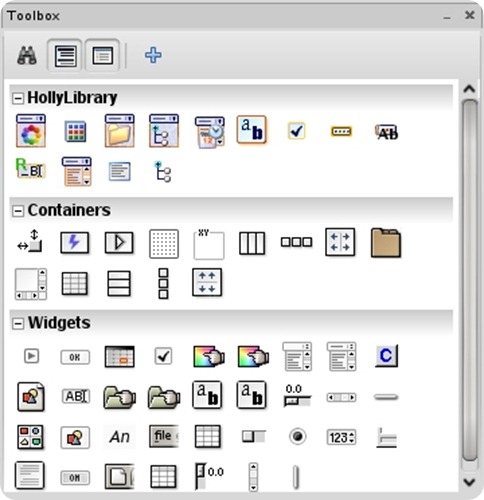Select the Table container in Containers
Image resolution: width=484 pixels, height=500 pixels.
click(75, 283)
